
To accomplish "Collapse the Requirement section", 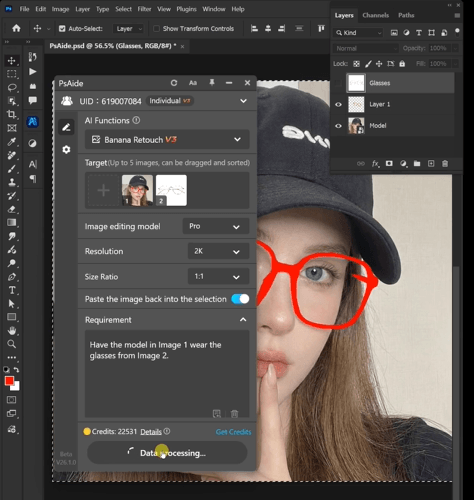I will click(x=243, y=320).
